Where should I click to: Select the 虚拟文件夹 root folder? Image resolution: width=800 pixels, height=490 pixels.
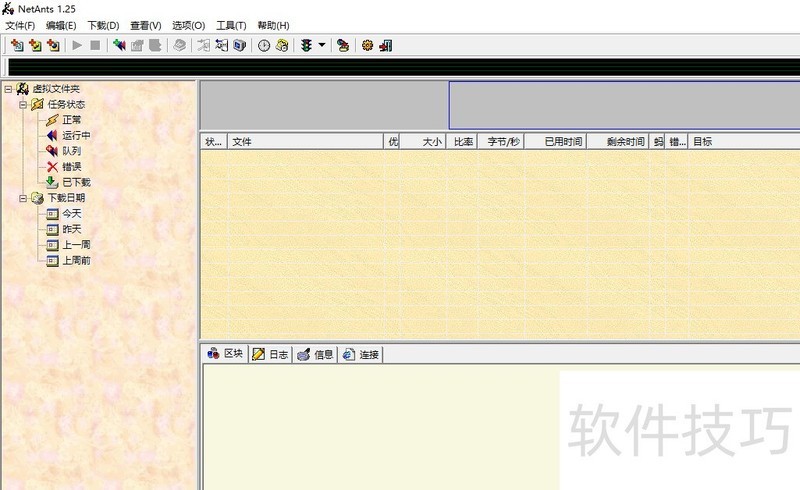pyautogui.click(x=56, y=89)
